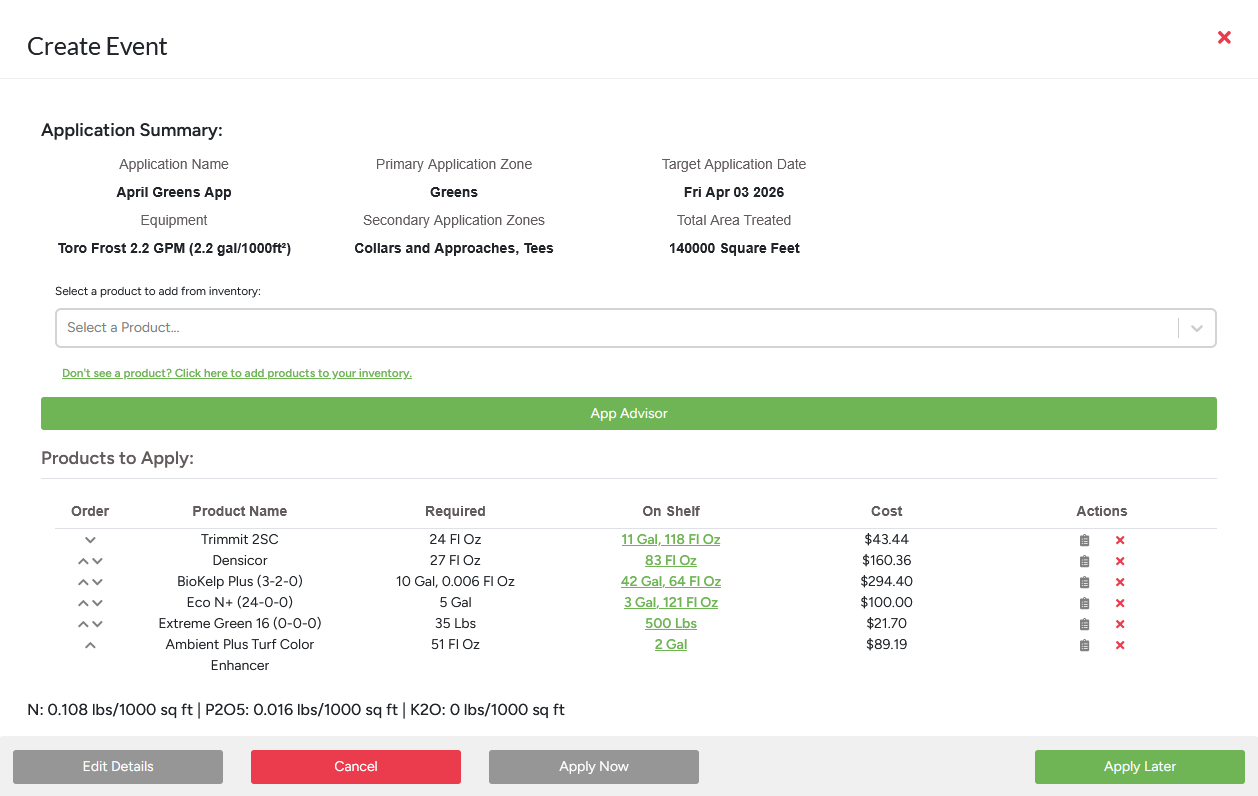Move Eco N+ up in order
The width and height of the screenshot is (1258, 796).
click(83, 603)
